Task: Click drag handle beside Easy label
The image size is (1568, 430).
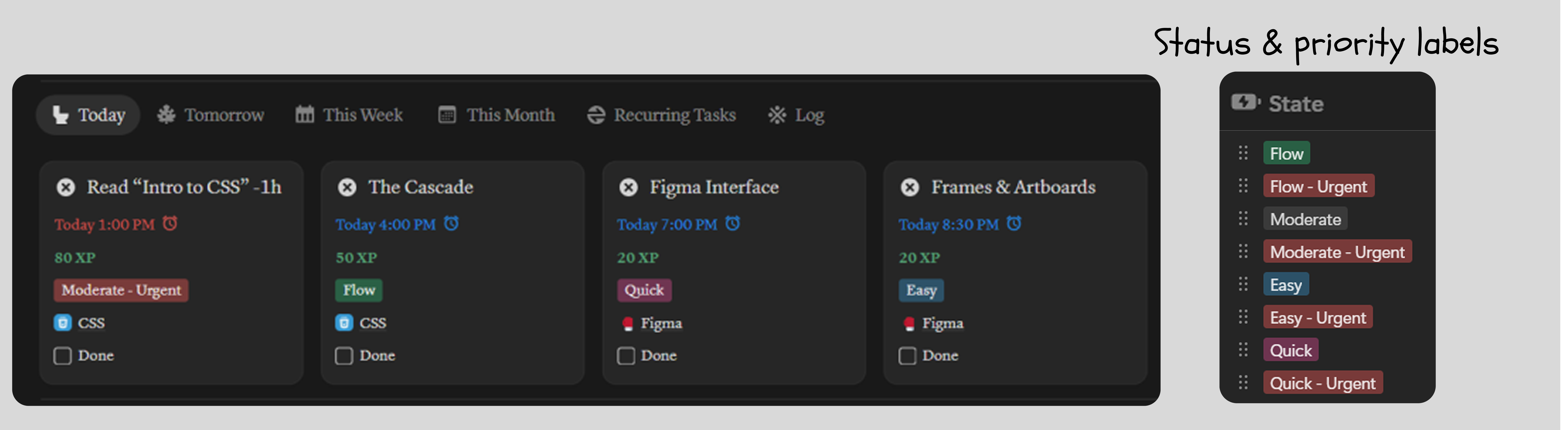Action: (1243, 284)
